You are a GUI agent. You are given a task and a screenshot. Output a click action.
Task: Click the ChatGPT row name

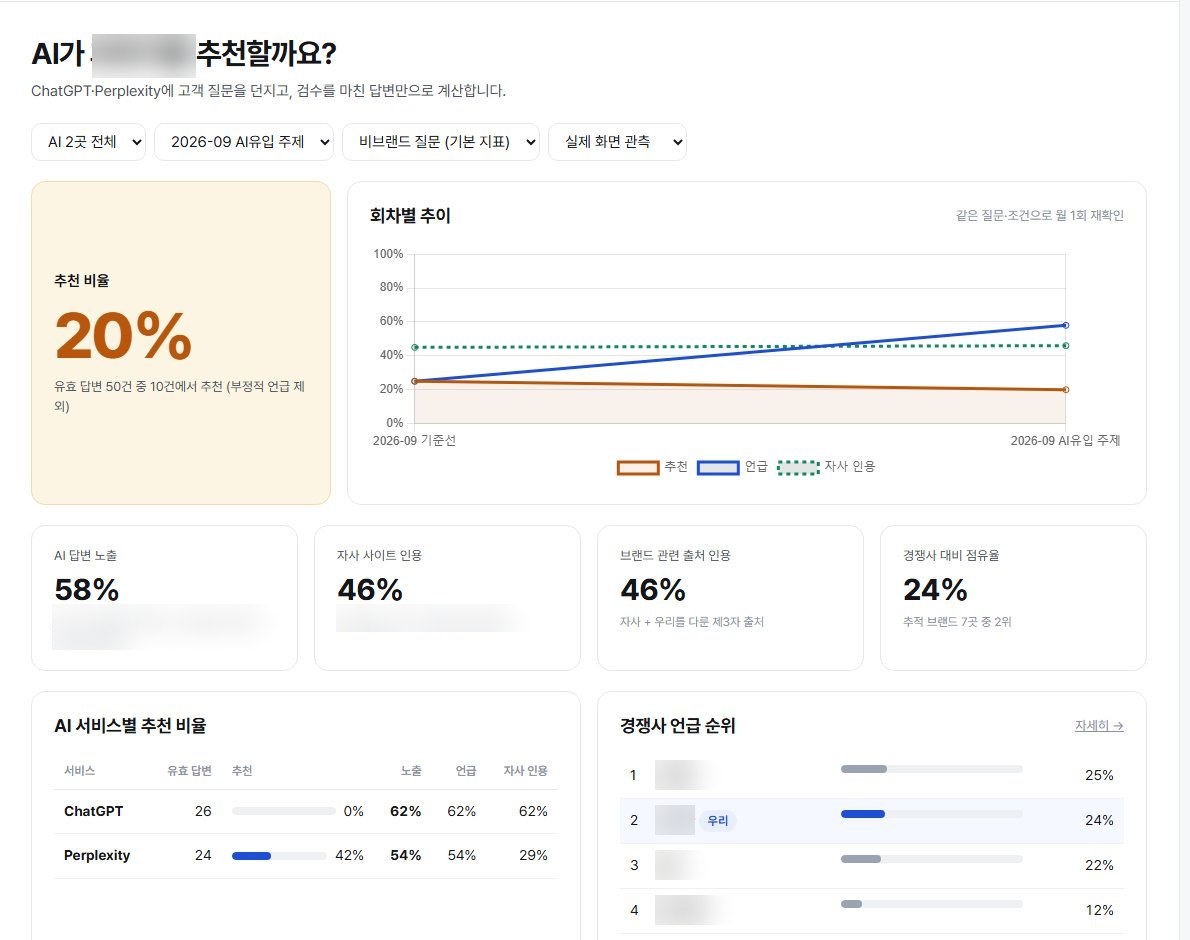[x=93, y=811]
